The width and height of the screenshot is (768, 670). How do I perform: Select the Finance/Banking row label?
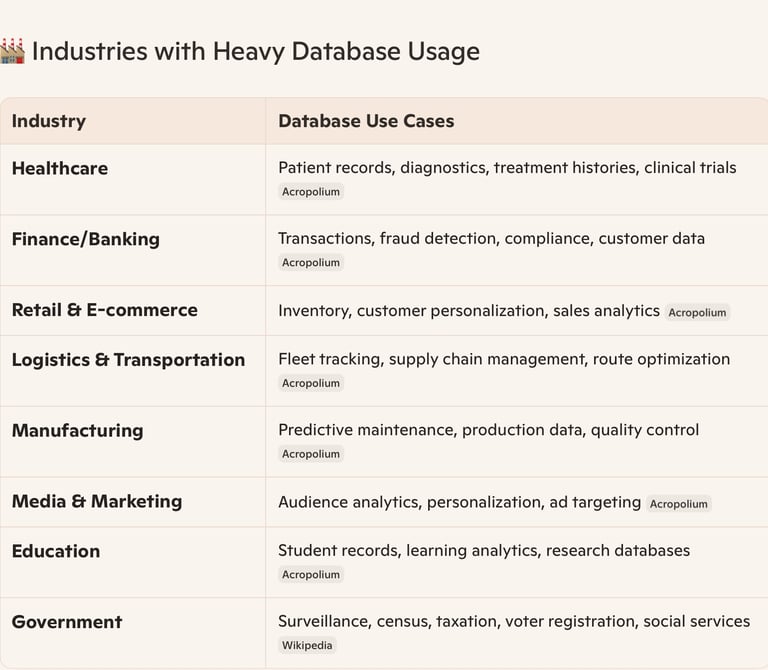[86, 239]
